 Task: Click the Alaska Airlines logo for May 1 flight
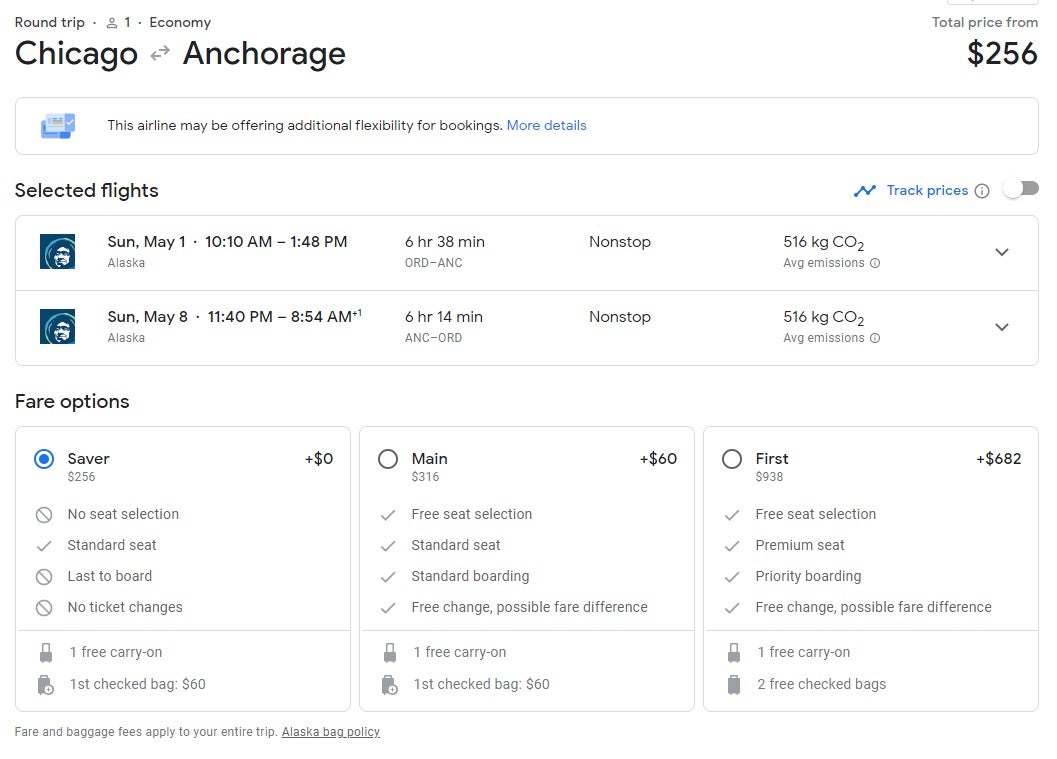click(57, 251)
